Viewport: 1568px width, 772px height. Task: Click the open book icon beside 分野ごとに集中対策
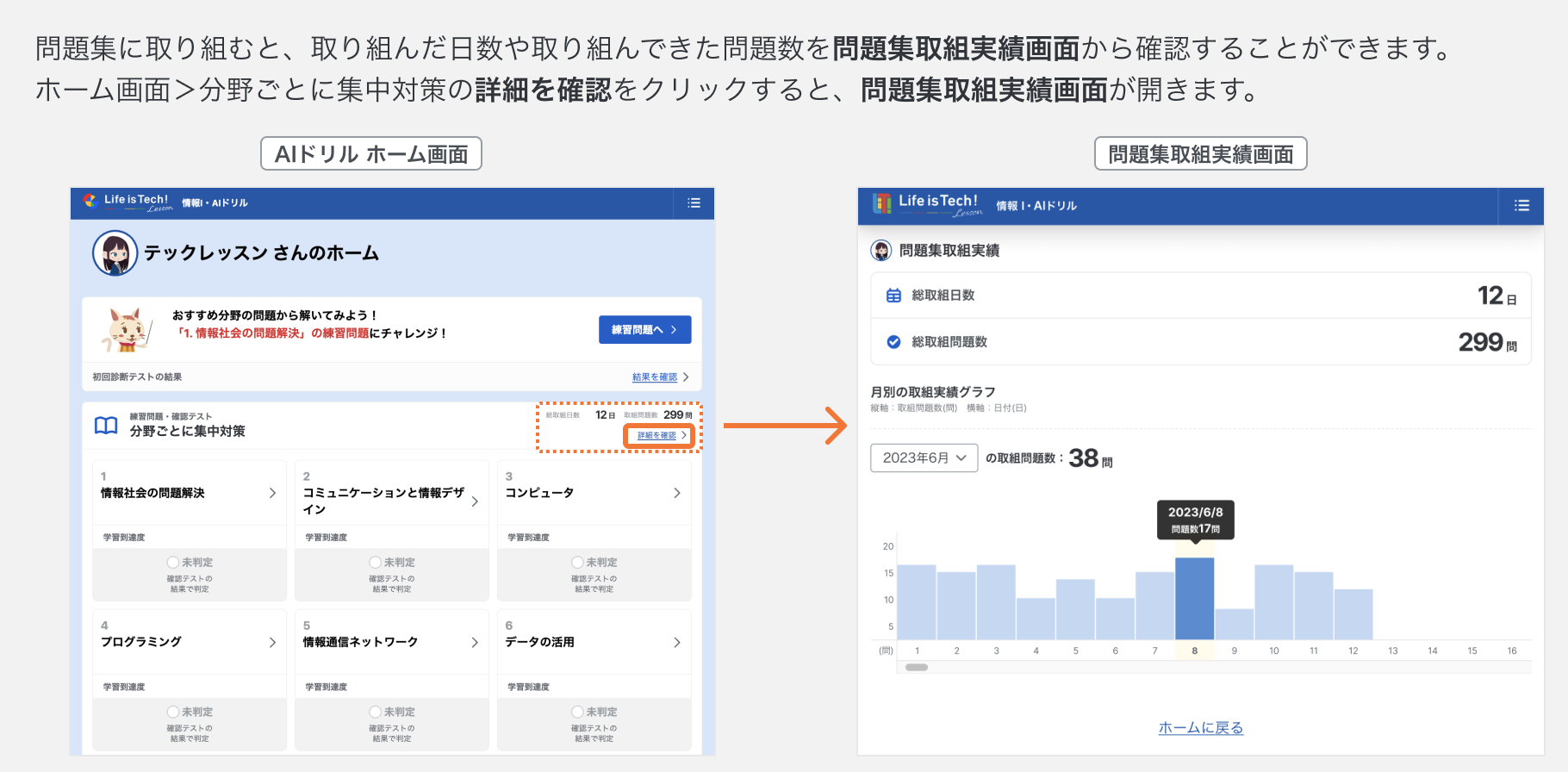coord(106,425)
